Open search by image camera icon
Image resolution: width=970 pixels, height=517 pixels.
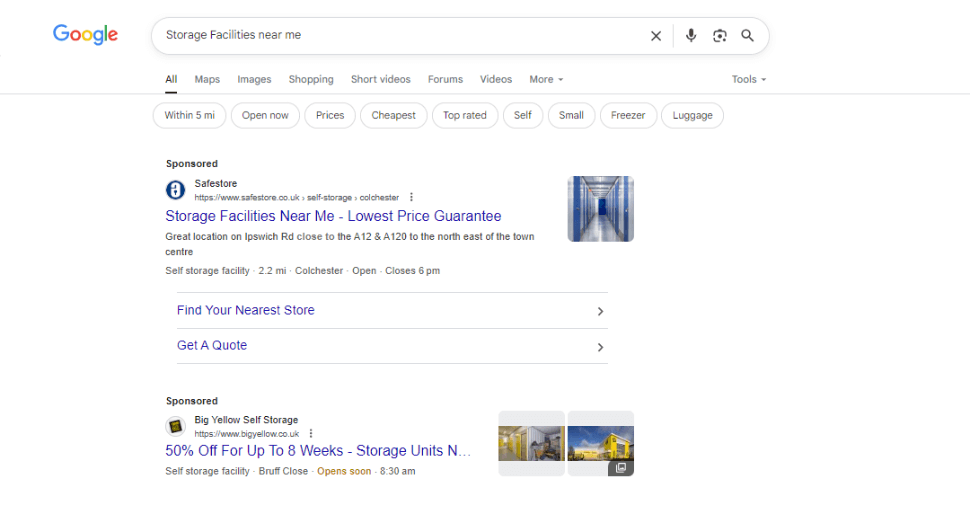click(x=719, y=36)
